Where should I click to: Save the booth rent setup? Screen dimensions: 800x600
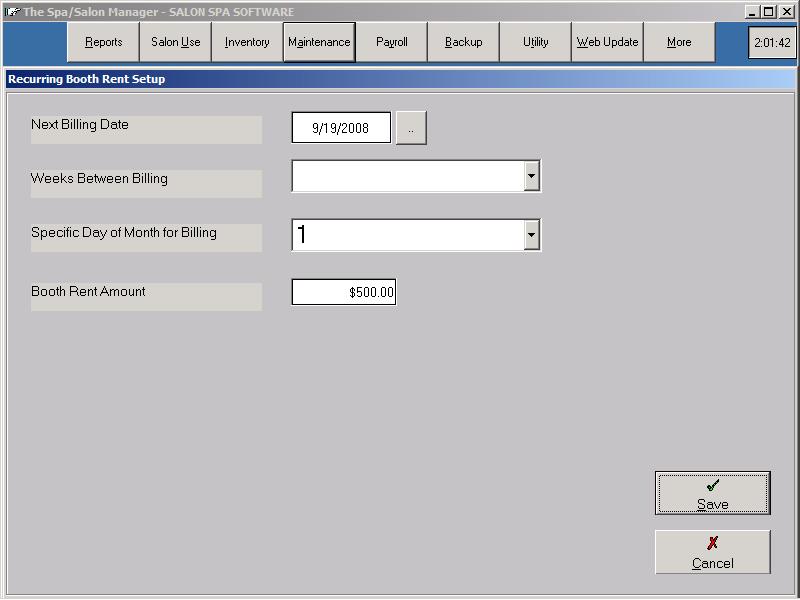tap(712, 493)
